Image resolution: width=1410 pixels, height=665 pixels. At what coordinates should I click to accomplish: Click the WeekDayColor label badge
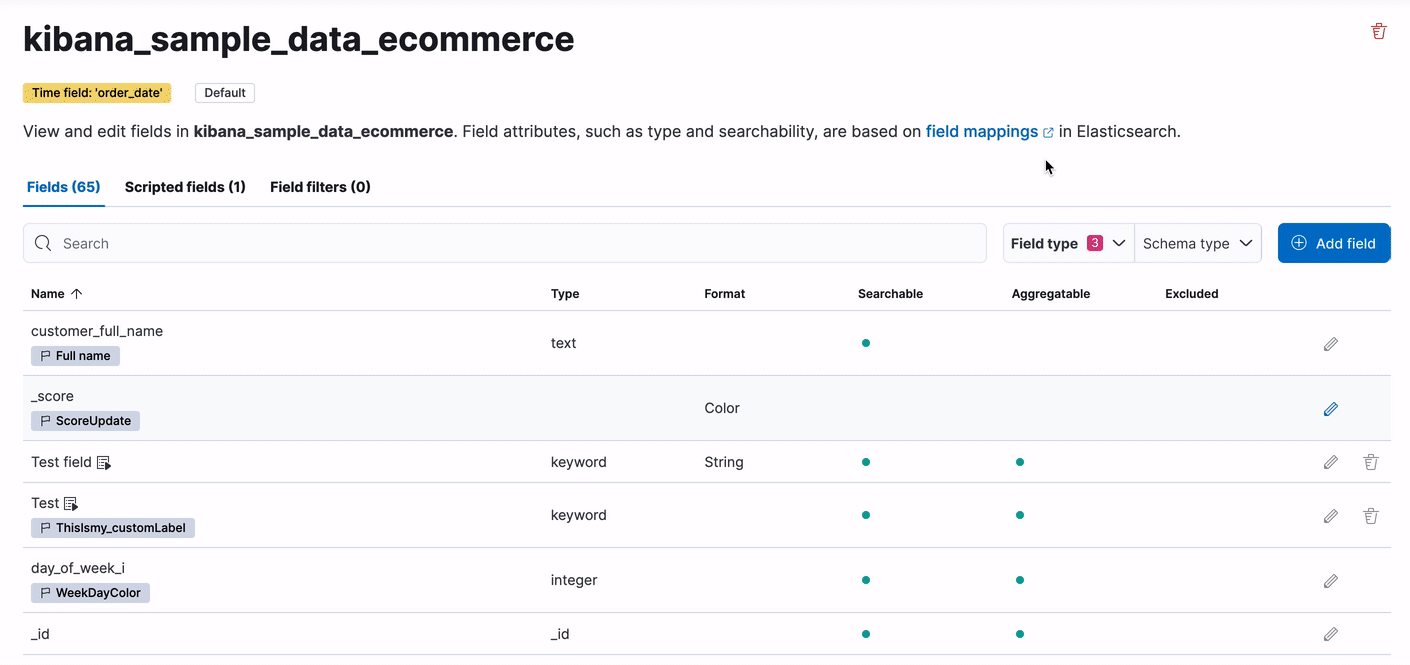click(x=90, y=593)
